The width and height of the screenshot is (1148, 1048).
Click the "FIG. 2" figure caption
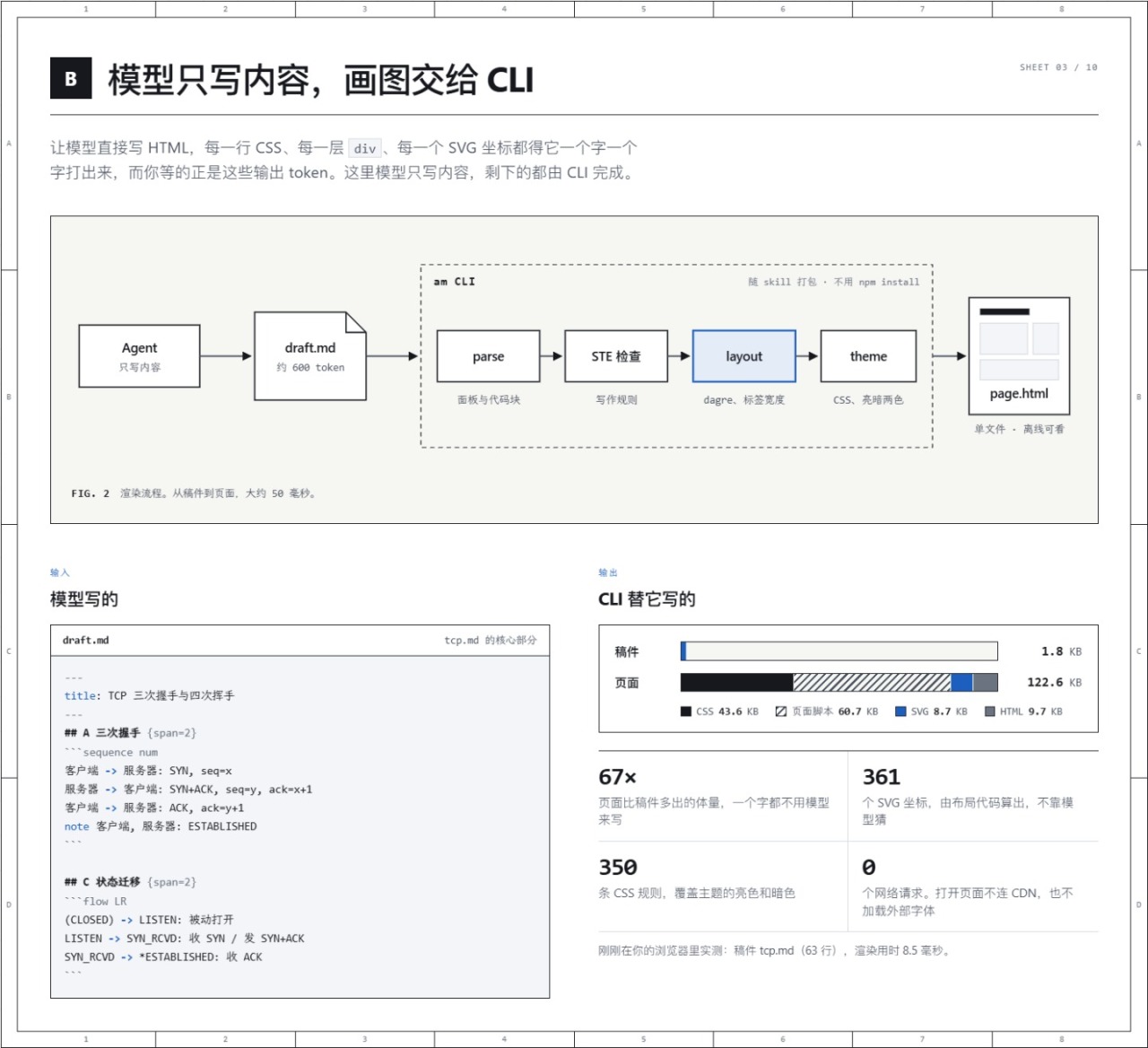[x=91, y=493]
